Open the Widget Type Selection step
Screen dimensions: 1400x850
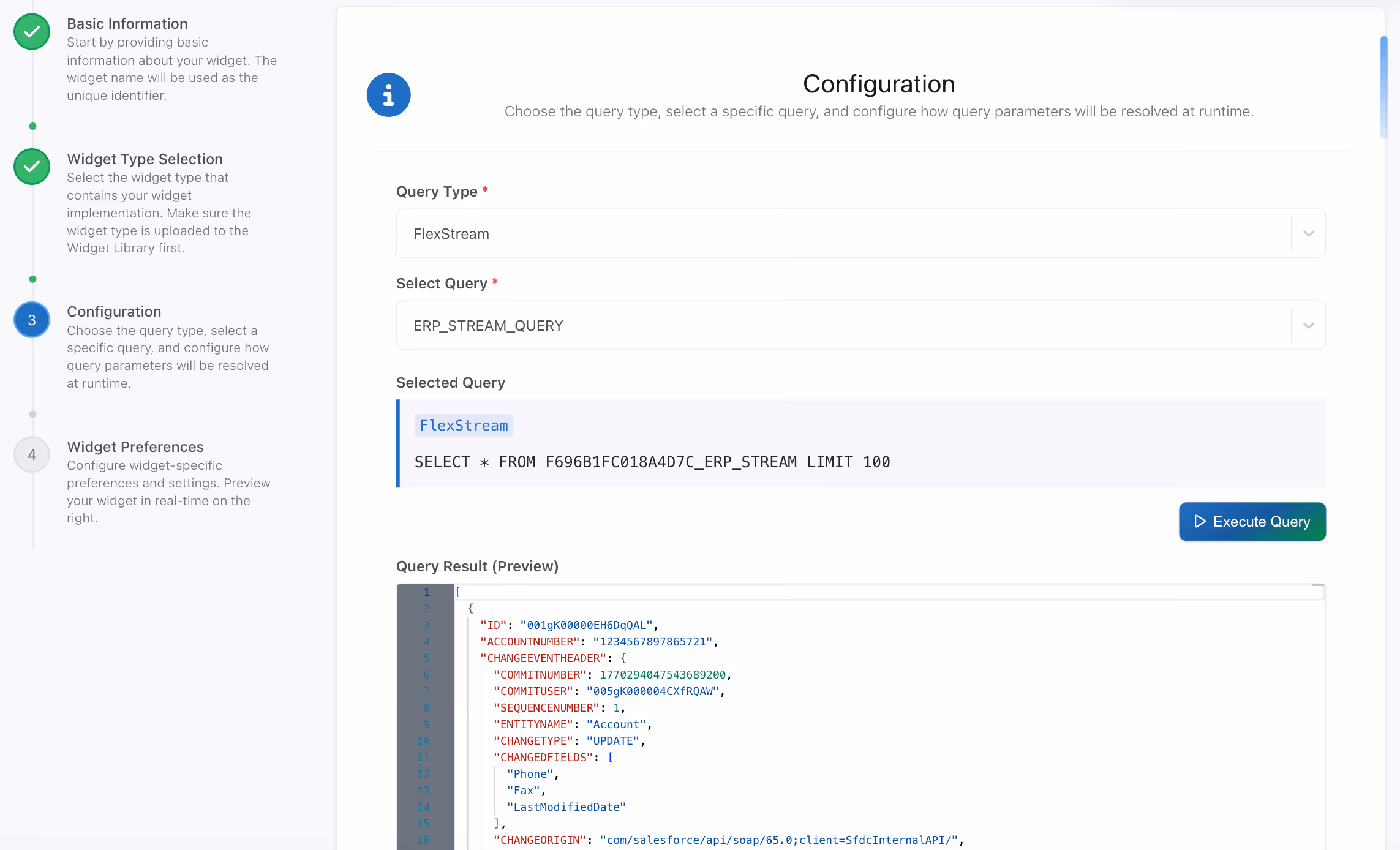145,159
